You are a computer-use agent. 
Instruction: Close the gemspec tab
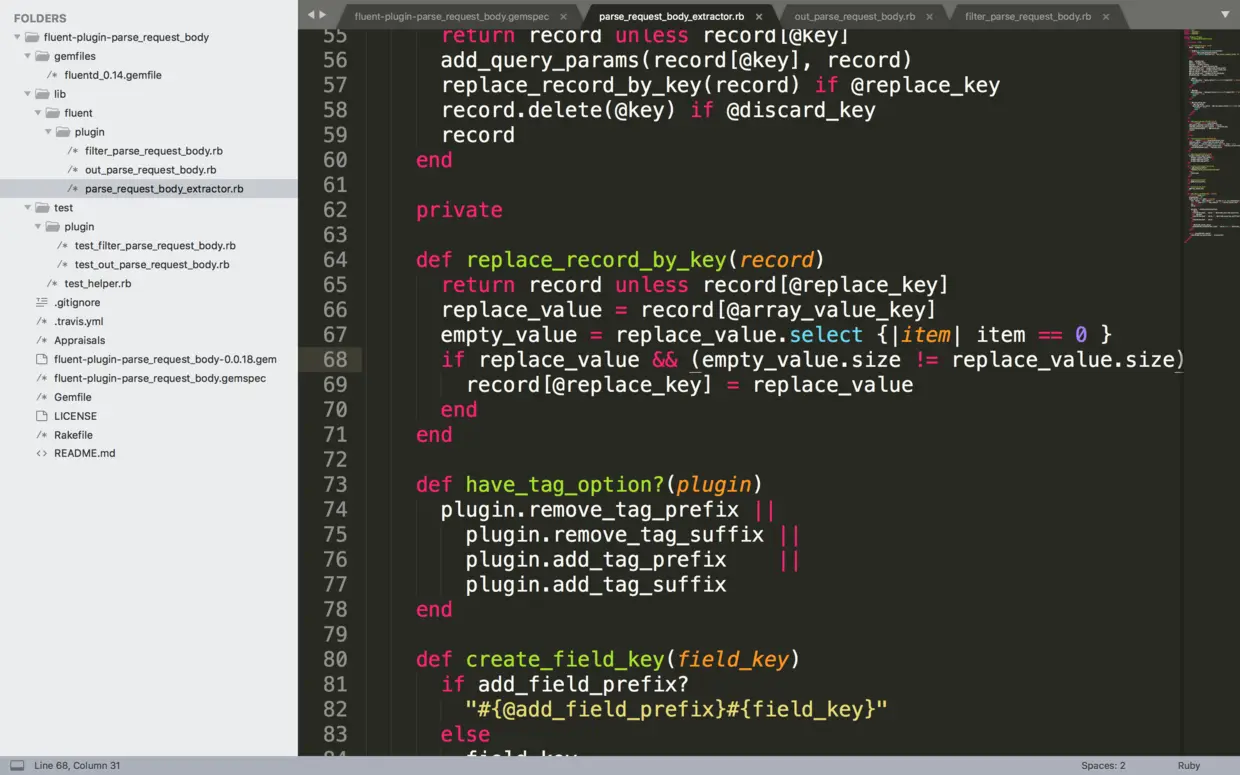point(563,17)
